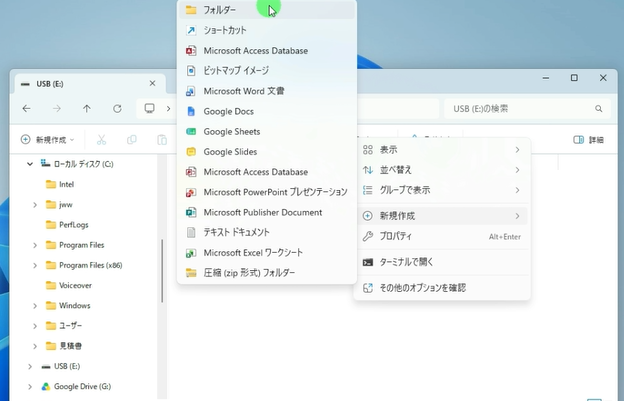Expand the address bar chevron after PC icon

168,108
